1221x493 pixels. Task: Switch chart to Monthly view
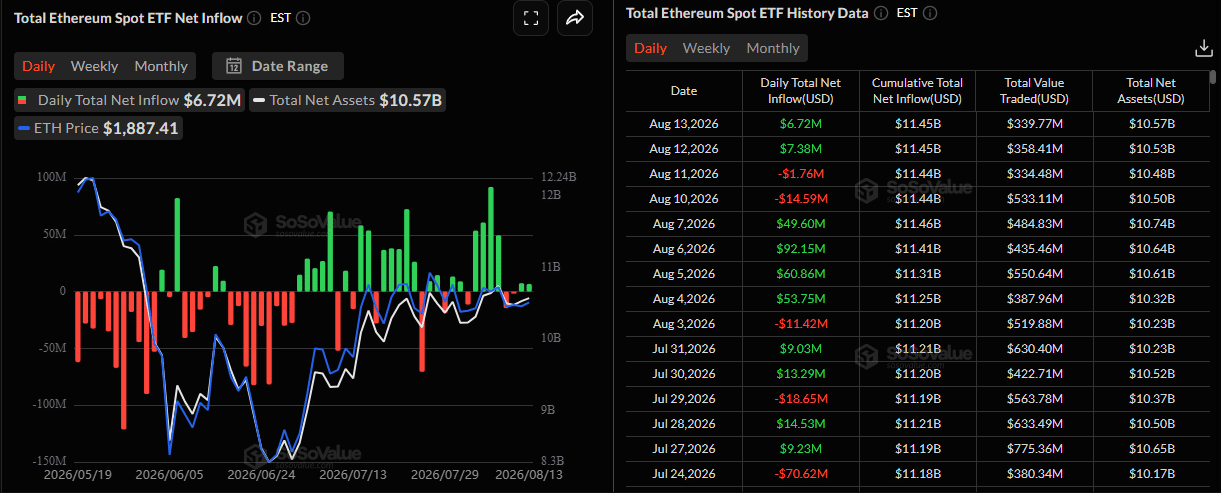[161, 66]
